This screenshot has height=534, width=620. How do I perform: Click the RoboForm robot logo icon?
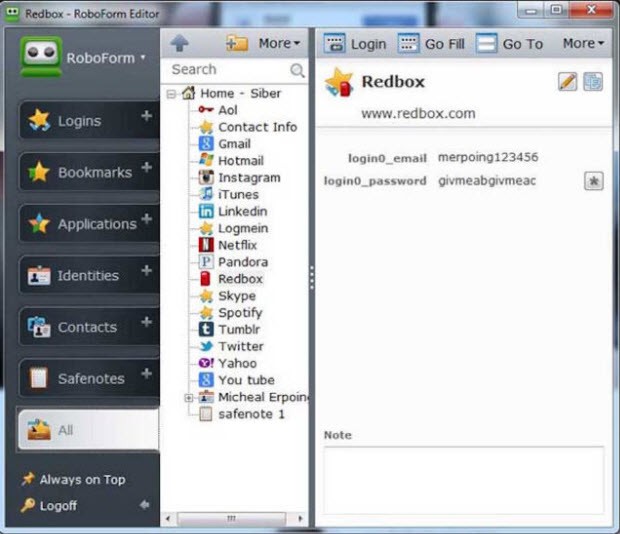41,58
